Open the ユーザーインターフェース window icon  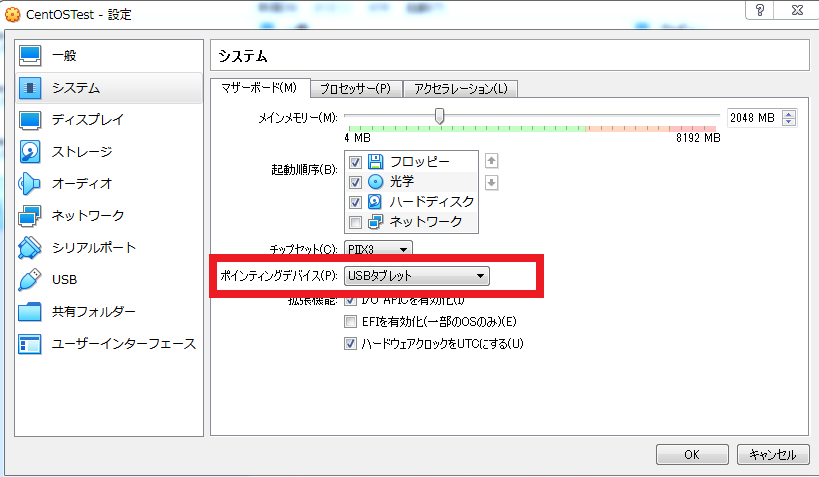click(x=29, y=344)
